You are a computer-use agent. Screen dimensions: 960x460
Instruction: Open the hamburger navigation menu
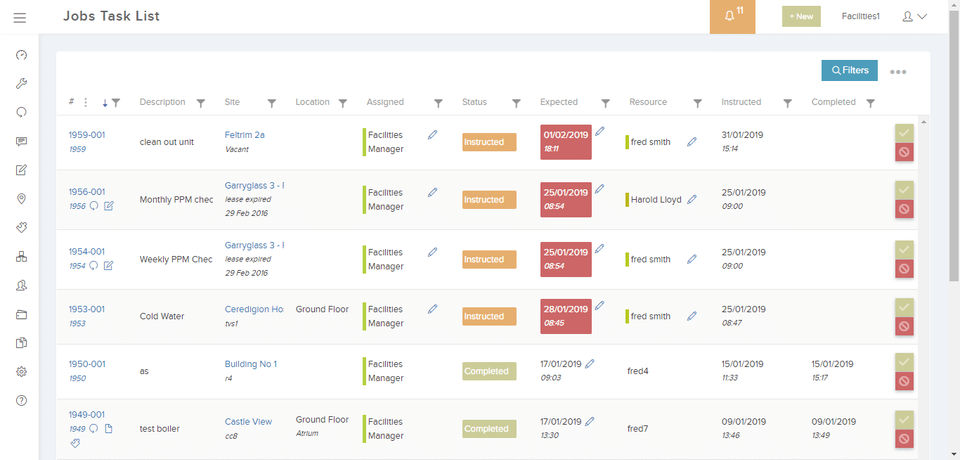point(20,17)
